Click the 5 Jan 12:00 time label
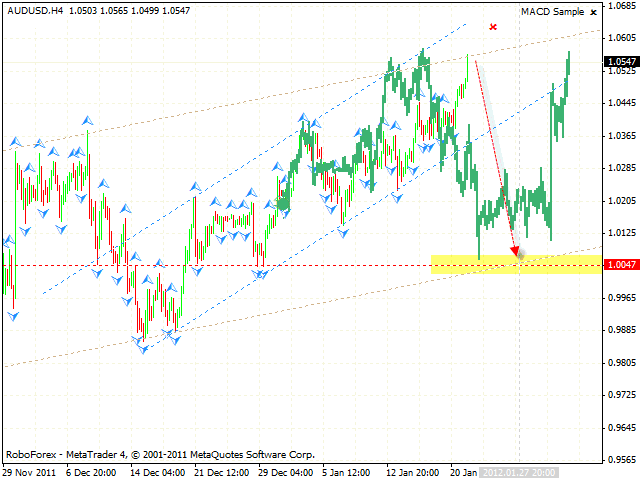The width and height of the screenshot is (640, 480). (350, 472)
